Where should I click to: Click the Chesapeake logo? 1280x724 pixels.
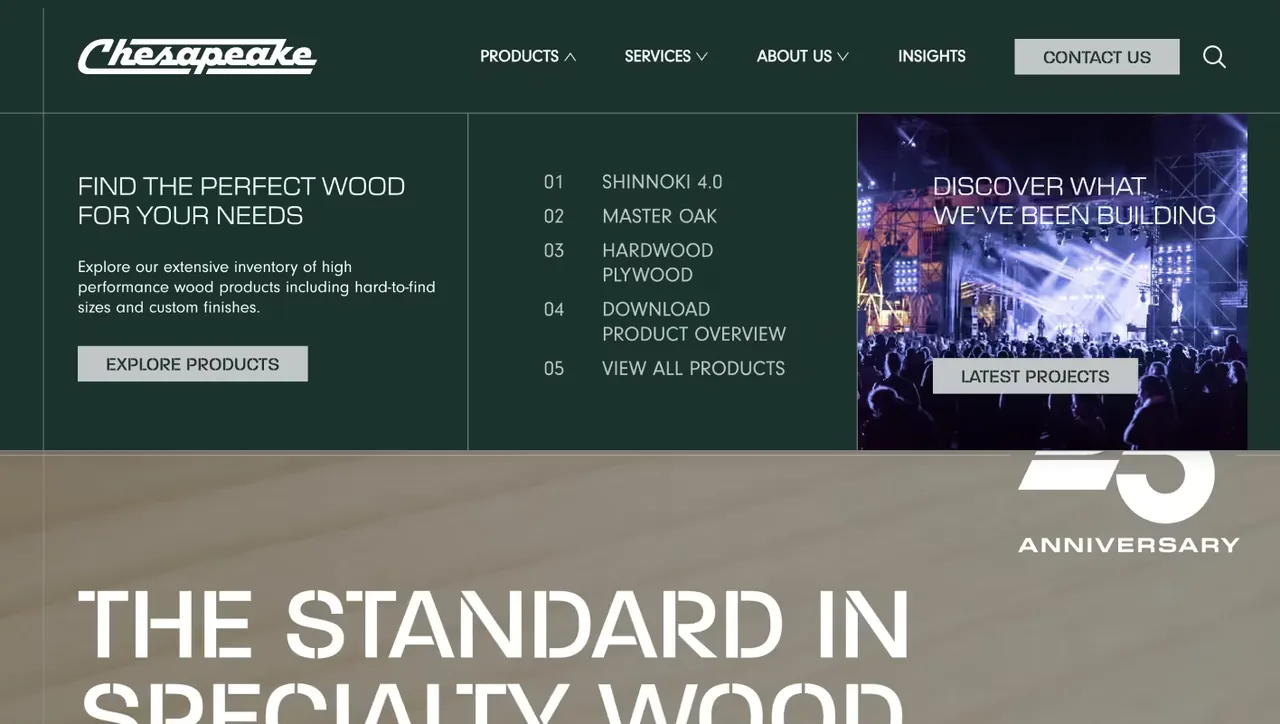coord(197,57)
